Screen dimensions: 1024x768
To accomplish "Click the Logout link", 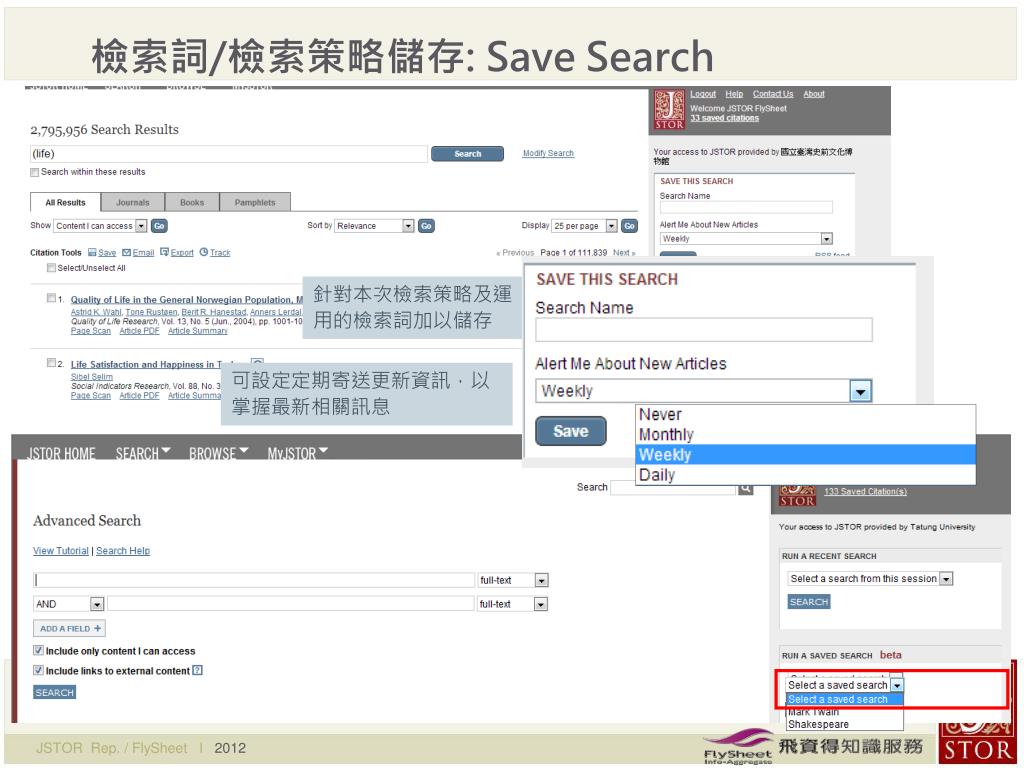I will click(x=703, y=94).
